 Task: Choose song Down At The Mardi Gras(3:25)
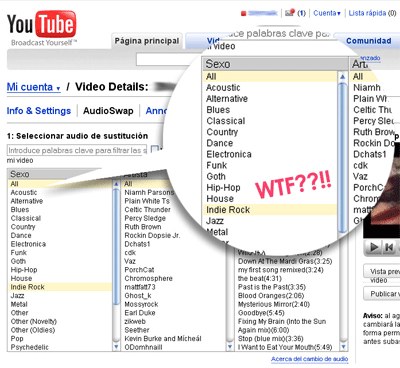point(285,261)
